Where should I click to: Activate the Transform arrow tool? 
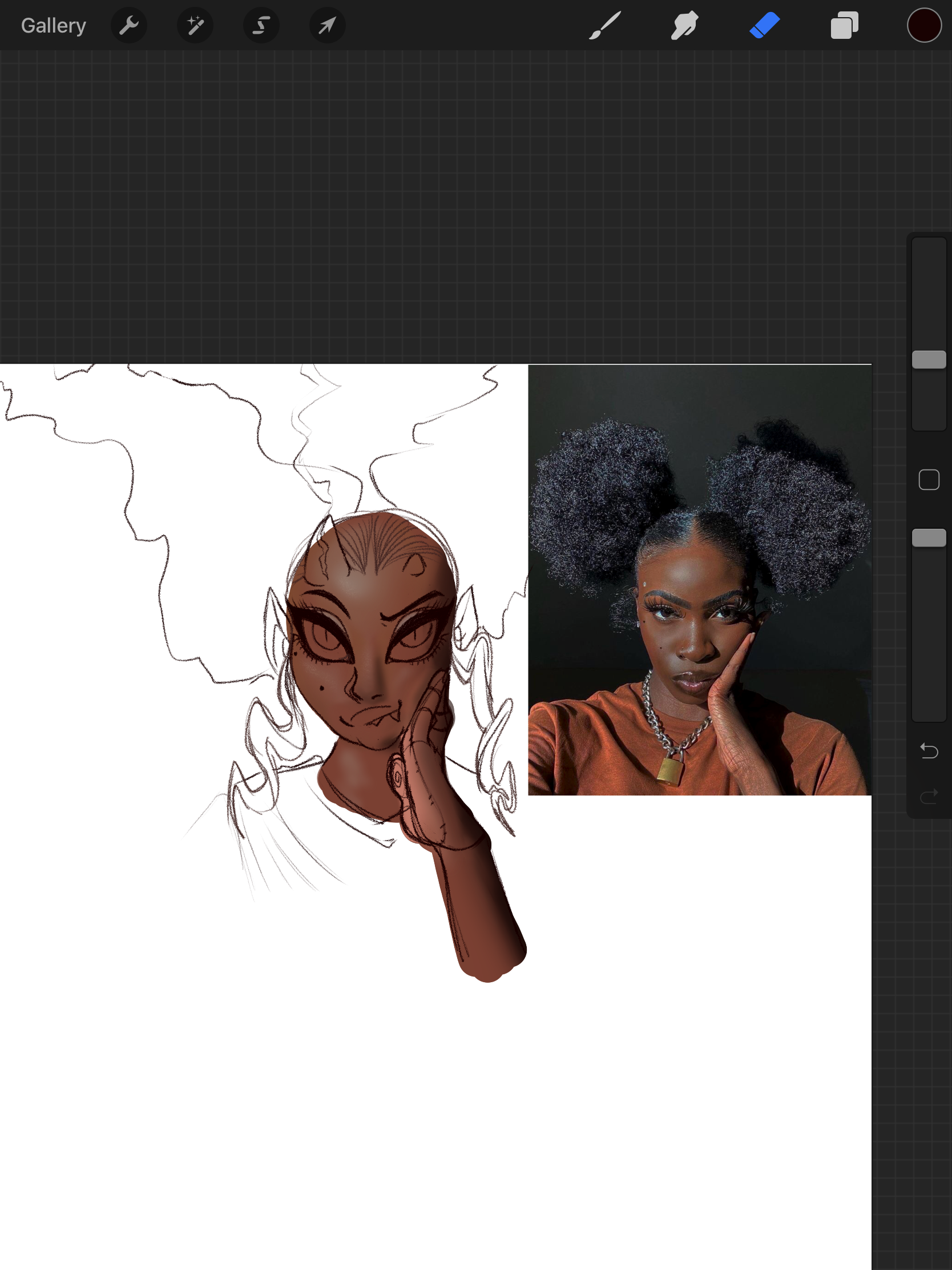(327, 25)
